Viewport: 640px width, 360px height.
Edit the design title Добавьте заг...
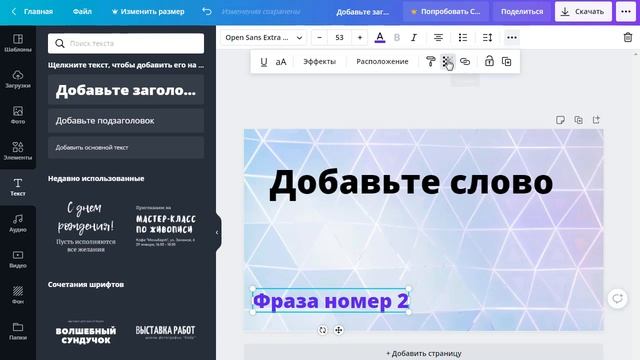coord(362,12)
